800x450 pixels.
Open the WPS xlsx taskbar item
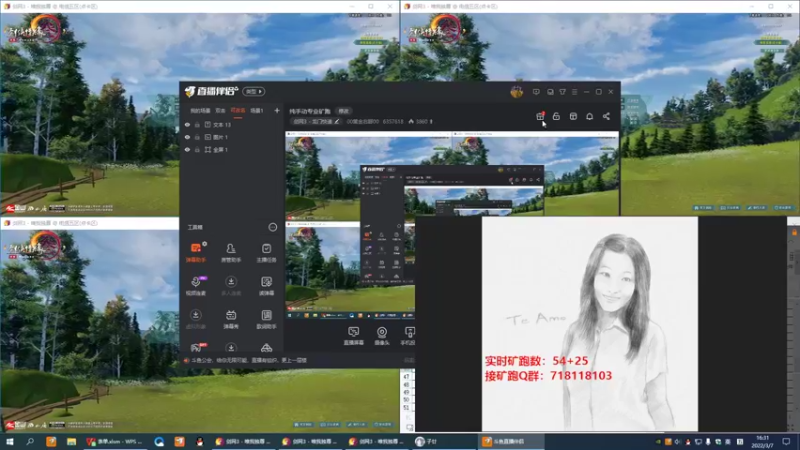(x=115, y=441)
